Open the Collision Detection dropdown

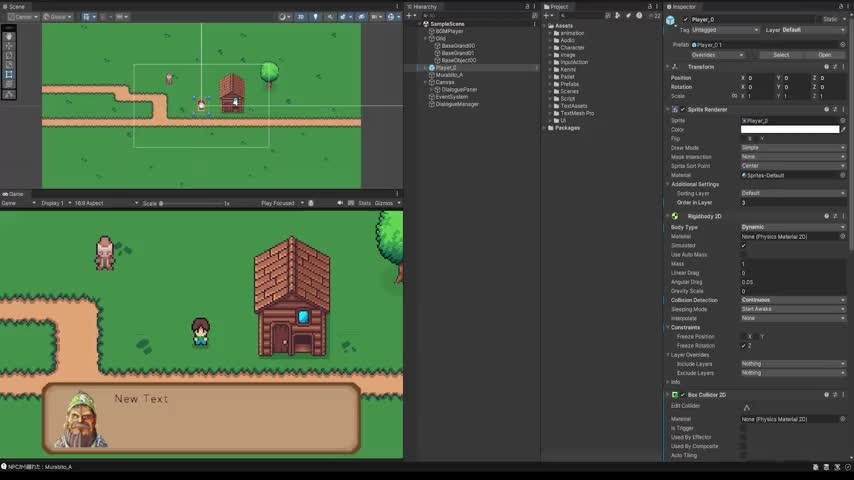pyautogui.click(x=792, y=300)
